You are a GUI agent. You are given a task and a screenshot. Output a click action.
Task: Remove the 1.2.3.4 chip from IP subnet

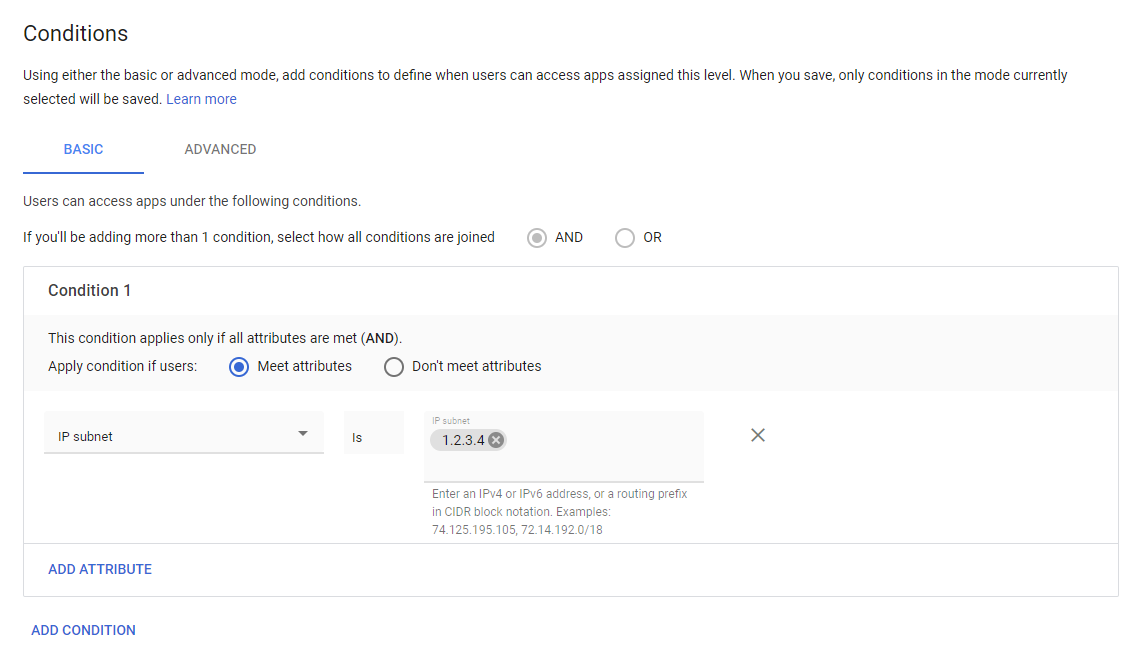pos(496,440)
